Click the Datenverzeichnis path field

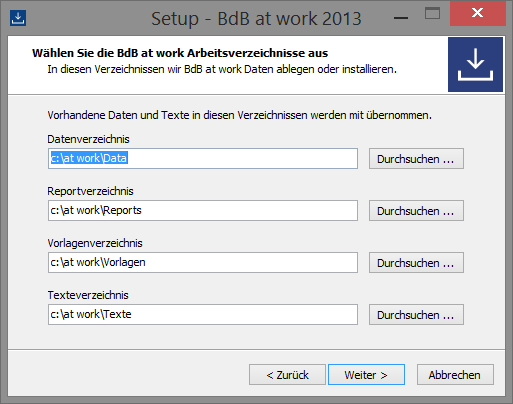pos(203,158)
